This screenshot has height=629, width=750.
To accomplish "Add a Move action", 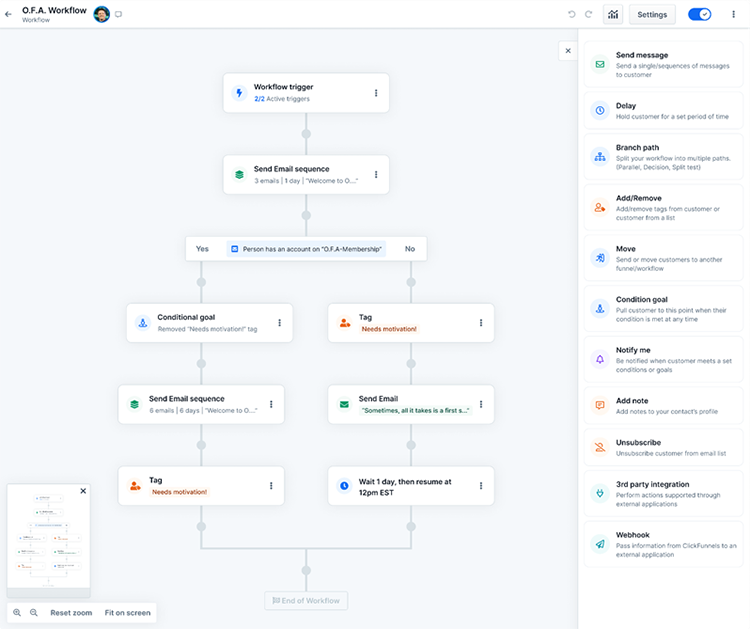I will click(663, 258).
